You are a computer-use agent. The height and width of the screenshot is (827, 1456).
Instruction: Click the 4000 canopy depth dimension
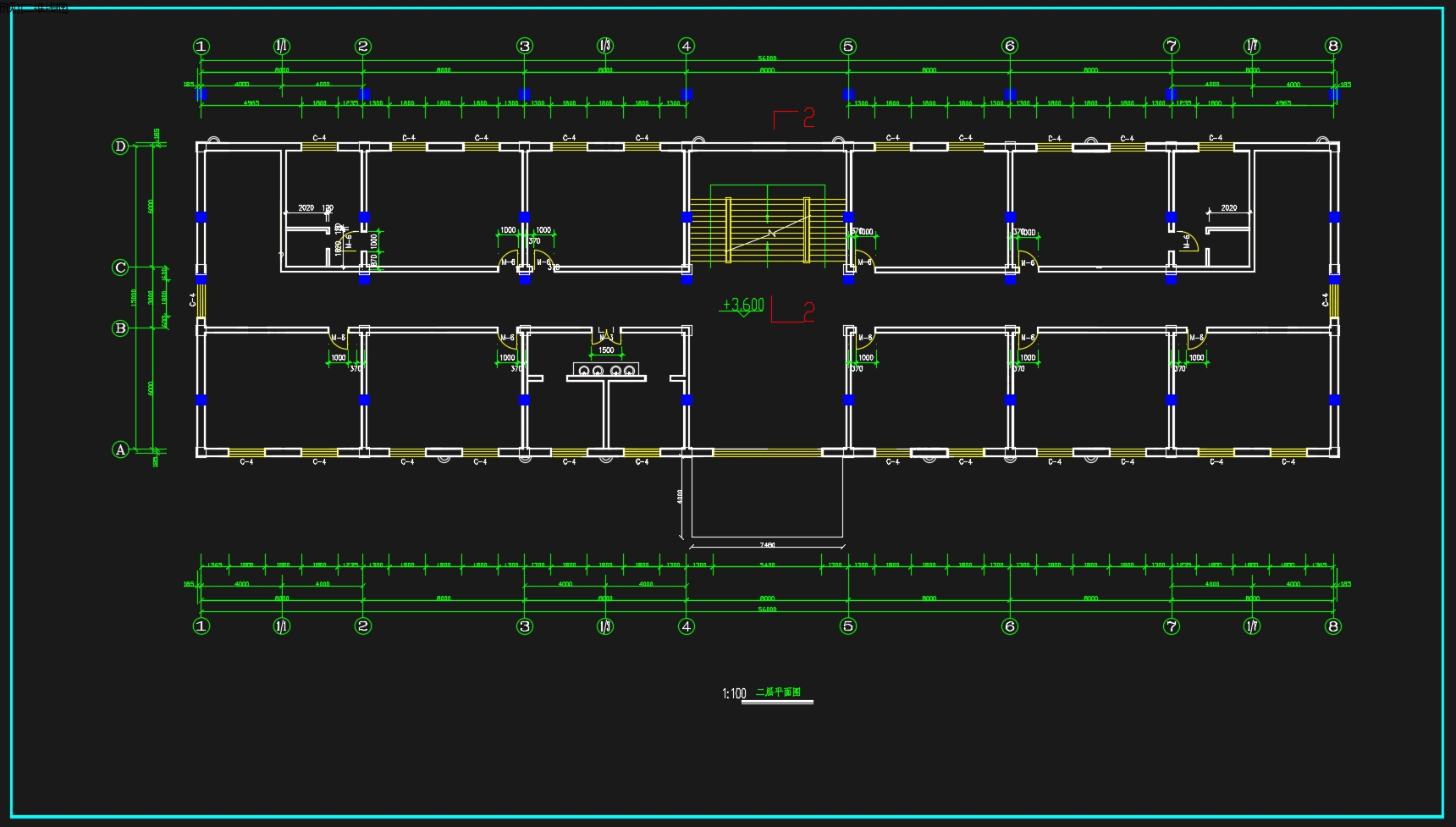click(x=680, y=496)
